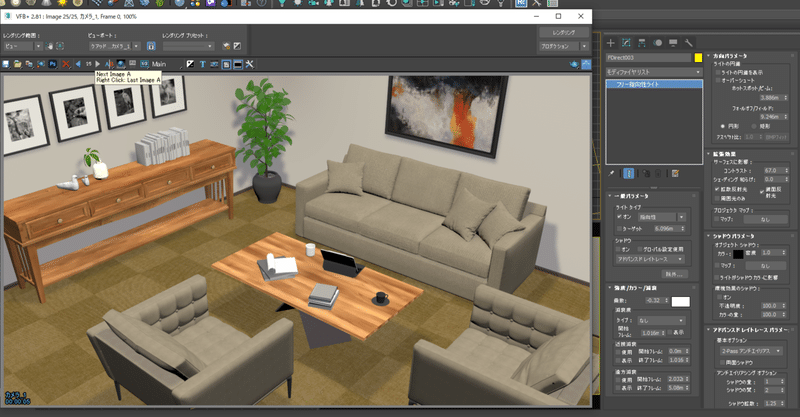Switch to the Display panel tab
Image resolution: width=800 pixels, height=417 pixels.
pyautogui.click(x=673, y=43)
